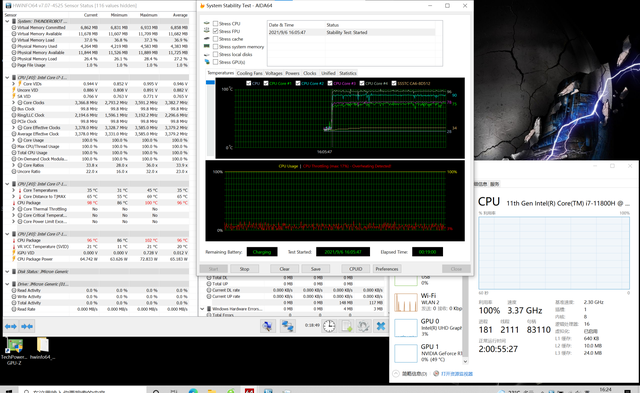
Task: Expand Core VIDs row
Action: pos(13,84)
